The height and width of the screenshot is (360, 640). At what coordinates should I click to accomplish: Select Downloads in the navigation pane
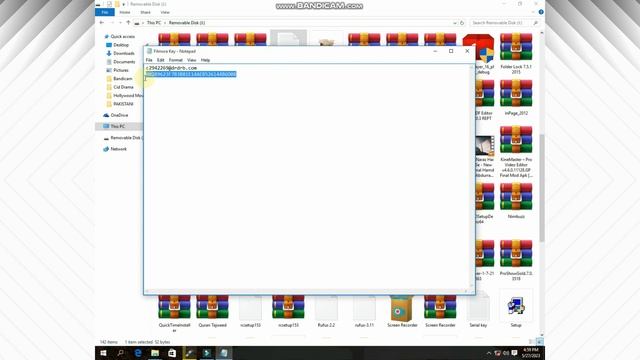click(x=124, y=53)
